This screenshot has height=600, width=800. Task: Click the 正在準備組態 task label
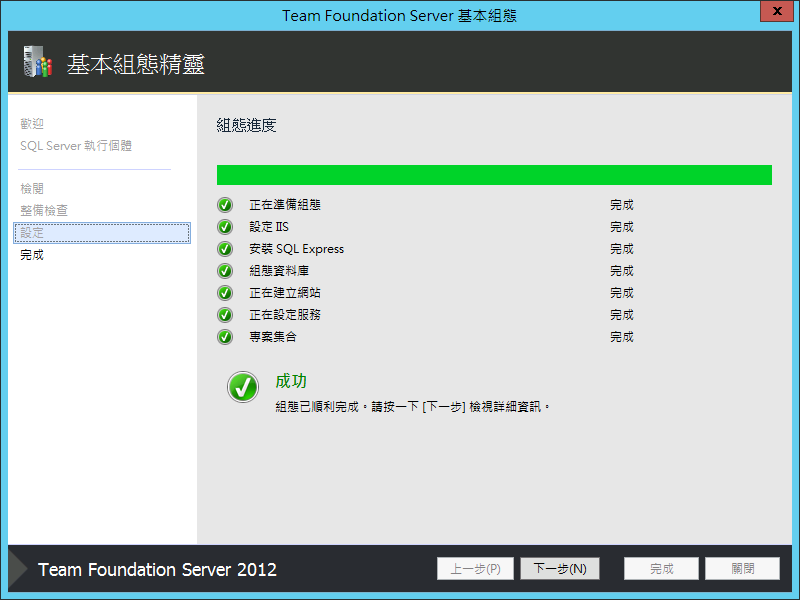[x=285, y=205]
